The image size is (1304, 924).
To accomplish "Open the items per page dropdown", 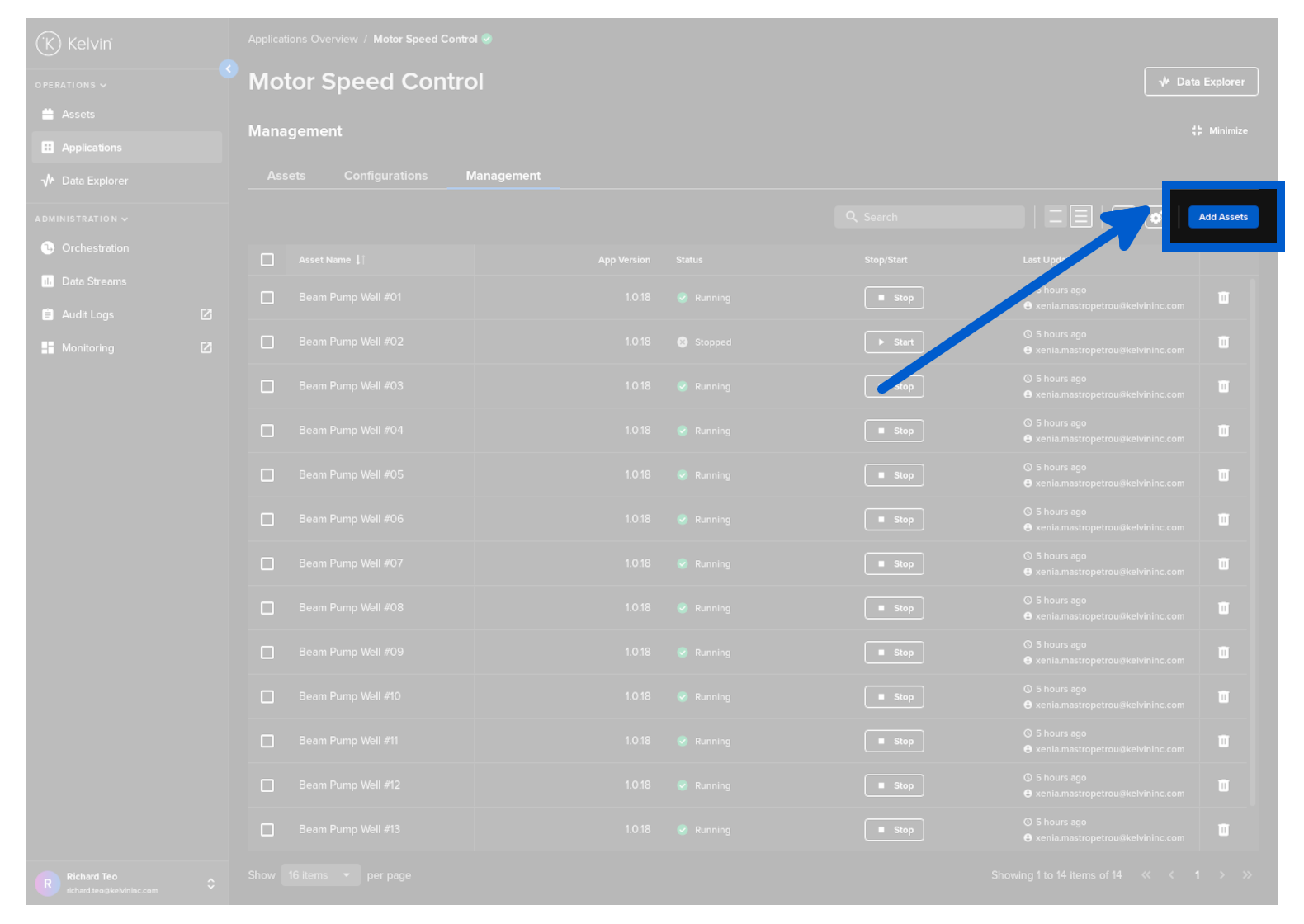I will point(320,875).
